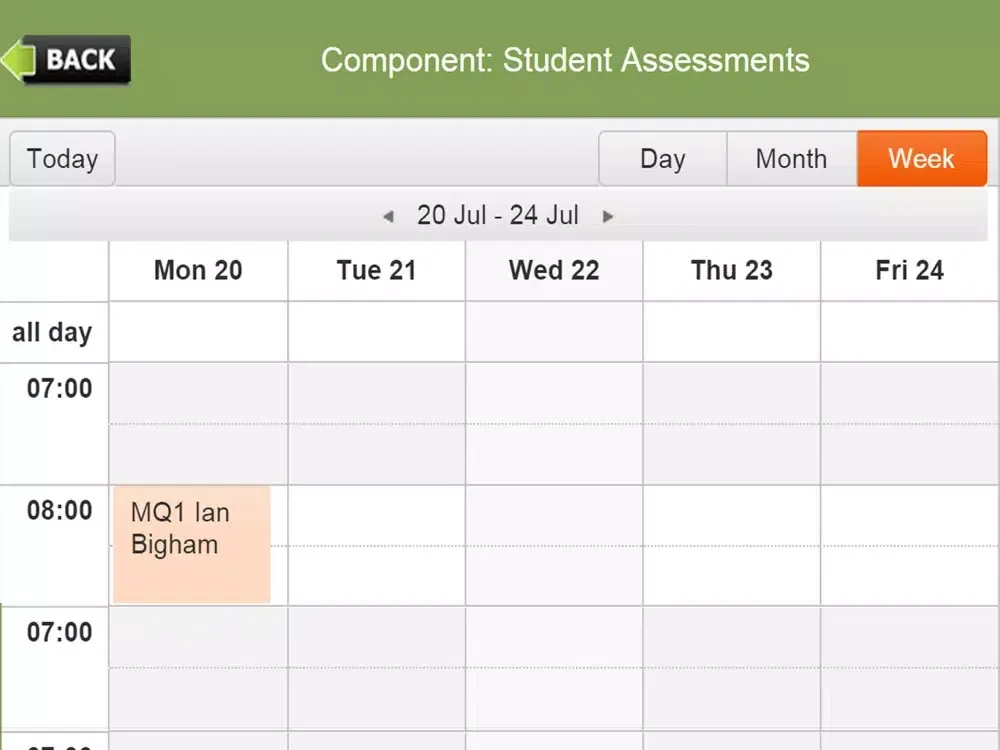Go back using the BACK arrow button
This screenshot has width=1000, height=750.
coord(66,60)
